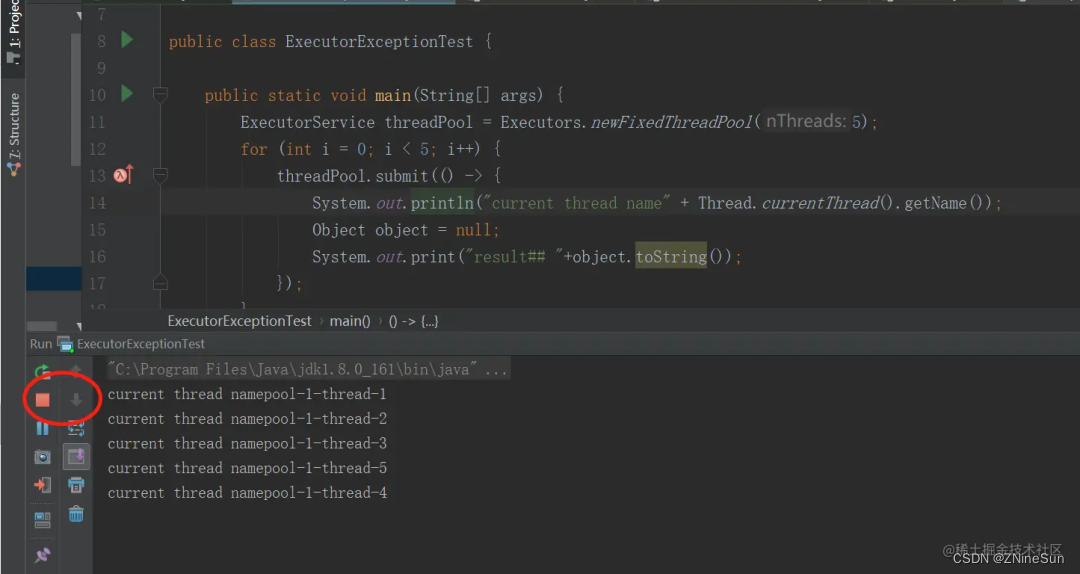Click the highlighted toString call on line 16
Screen dimensions: 1080x574
pyautogui.click(x=671, y=256)
